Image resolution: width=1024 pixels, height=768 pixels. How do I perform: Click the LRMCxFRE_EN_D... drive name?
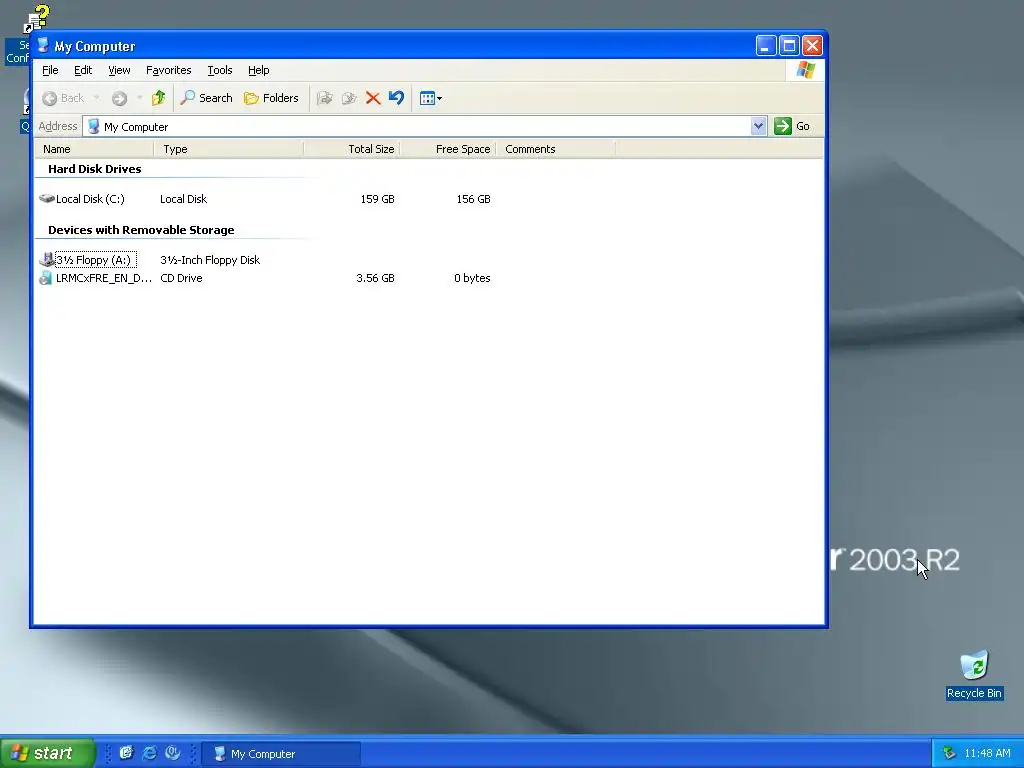[104, 278]
